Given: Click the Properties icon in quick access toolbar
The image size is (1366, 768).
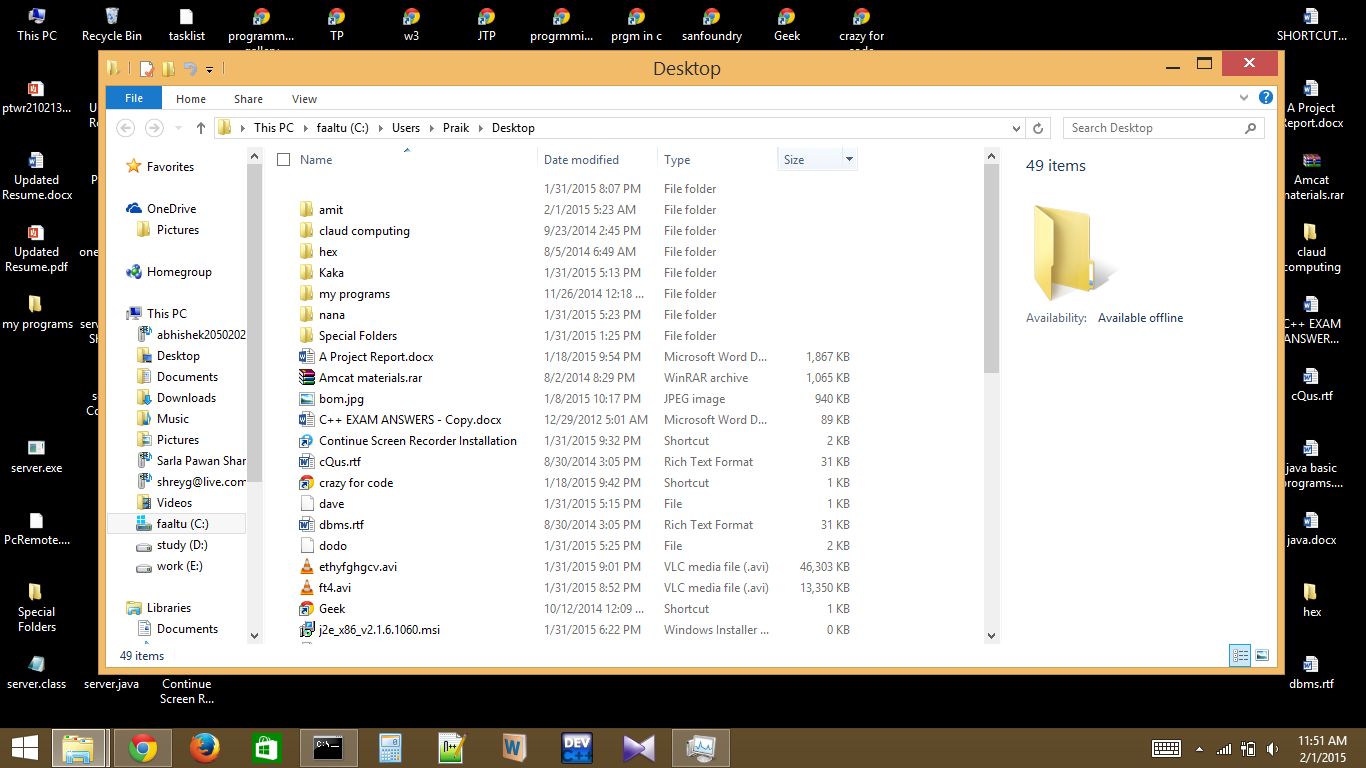Looking at the screenshot, I should (x=147, y=69).
